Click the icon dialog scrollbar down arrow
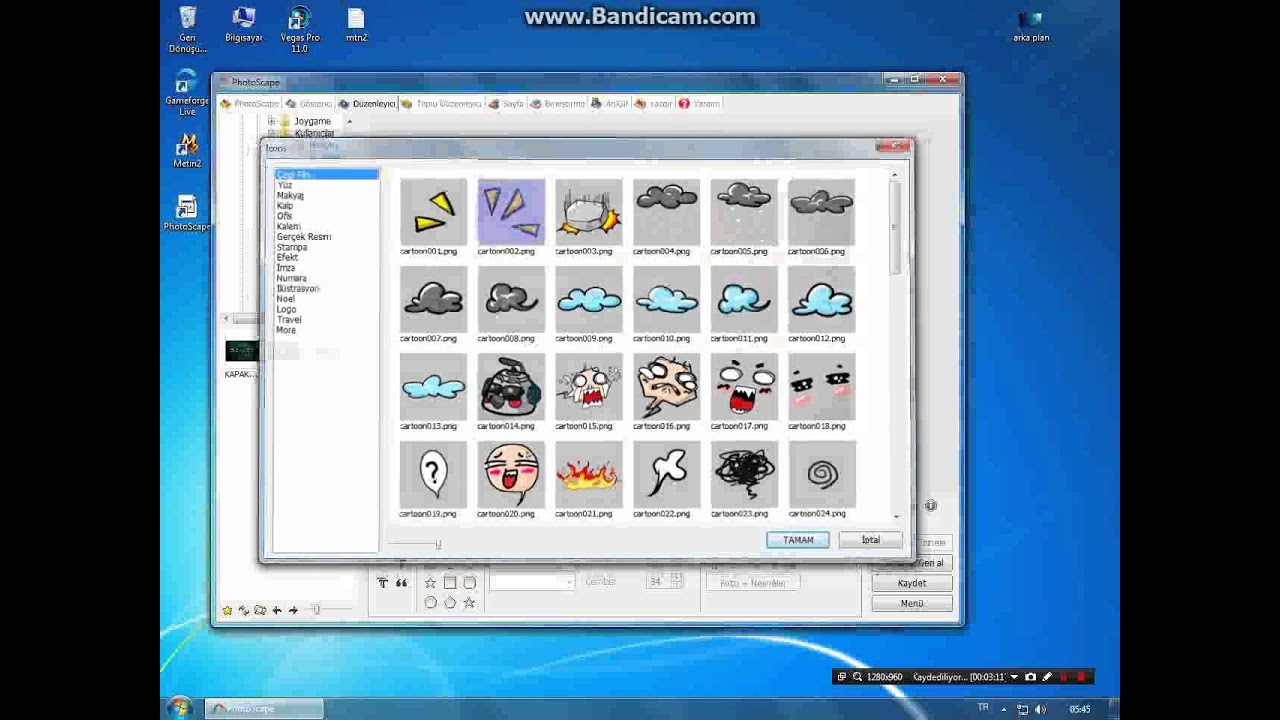Image resolution: width=1280 pixels, height=720 pixels. (895, 516)
